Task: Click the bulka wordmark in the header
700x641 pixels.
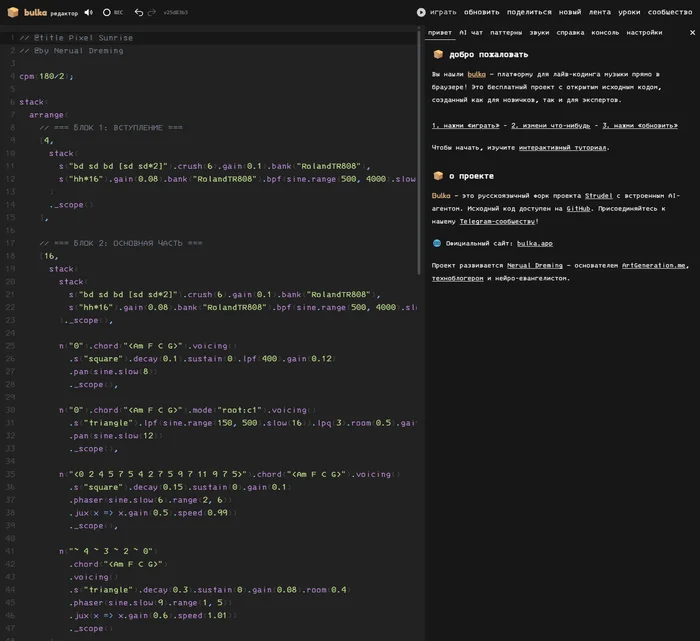Action: 35,12
